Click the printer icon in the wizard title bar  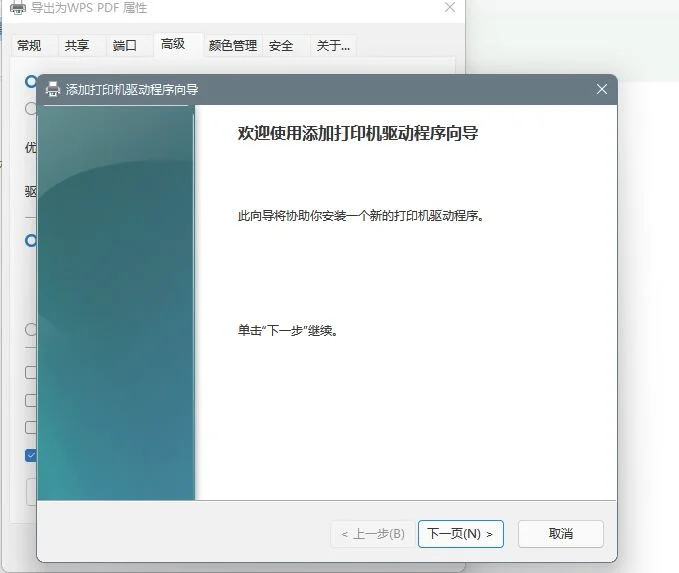tap(53, 89)
